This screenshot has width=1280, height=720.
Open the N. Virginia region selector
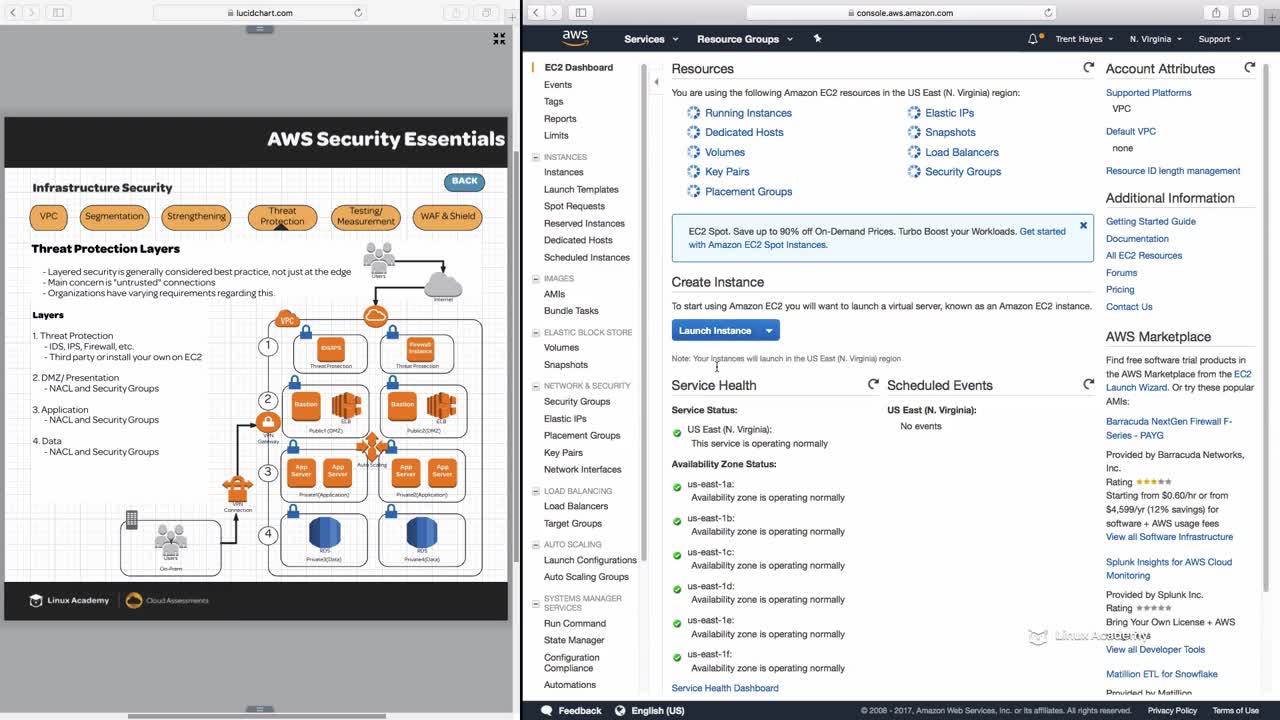(x=1155, y=39)
